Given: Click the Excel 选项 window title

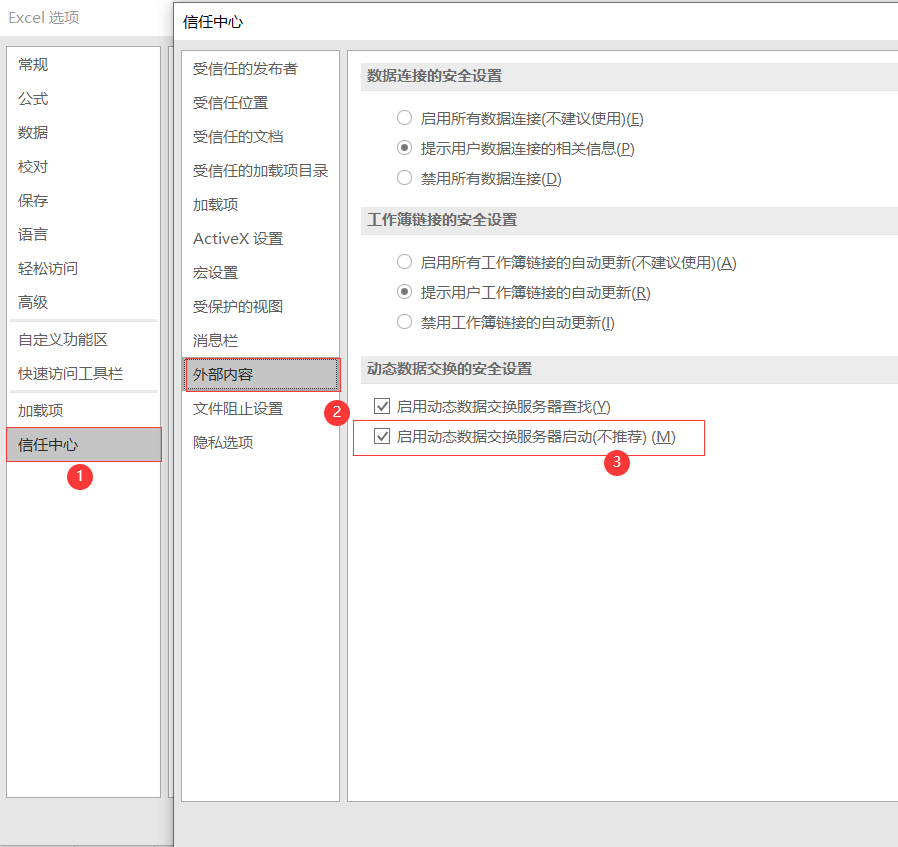Looking at the screenshot, I should [44, 17].
